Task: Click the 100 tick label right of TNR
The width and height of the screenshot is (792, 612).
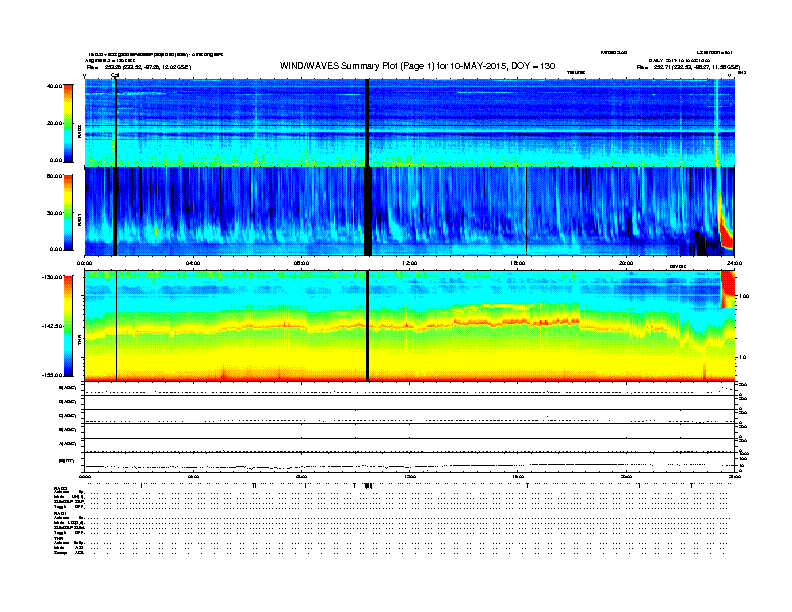Action: click(743, 296)
